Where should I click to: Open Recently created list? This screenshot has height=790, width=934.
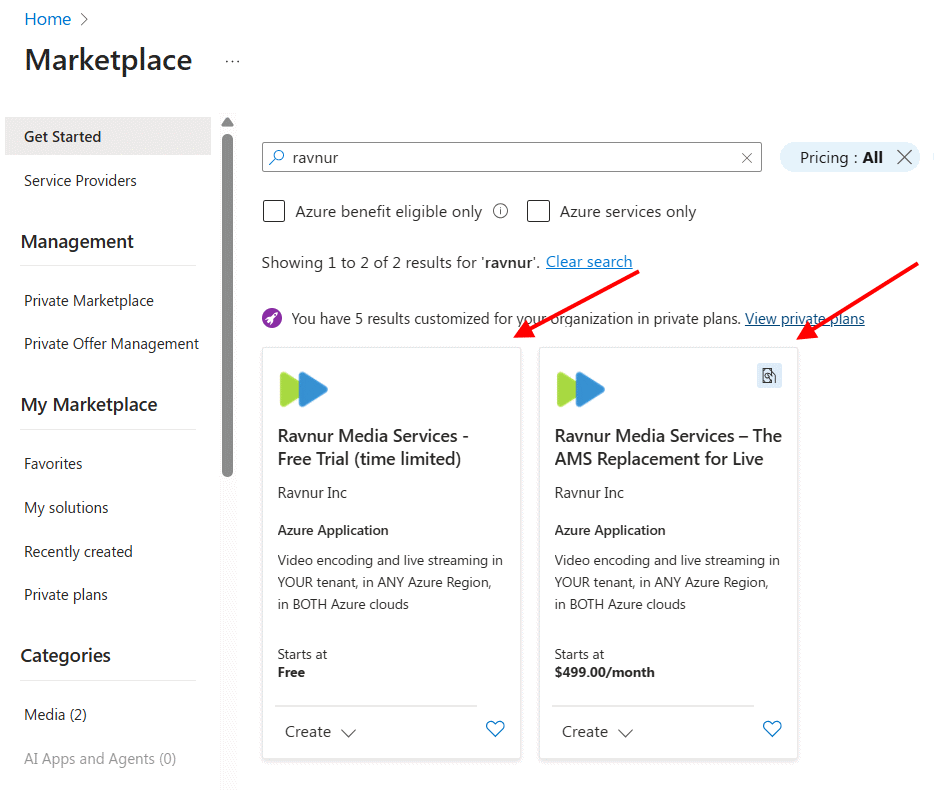[78, 552]
